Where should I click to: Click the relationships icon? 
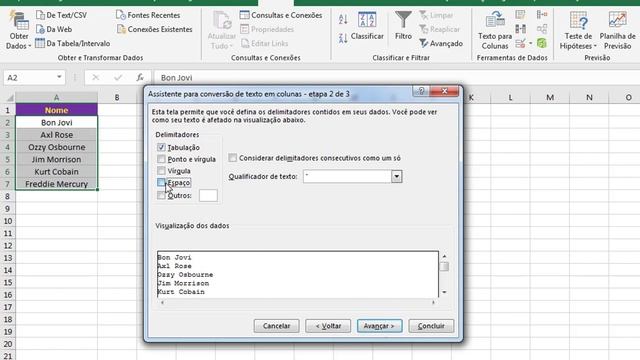pyautogui.click(x=542, y=29)
